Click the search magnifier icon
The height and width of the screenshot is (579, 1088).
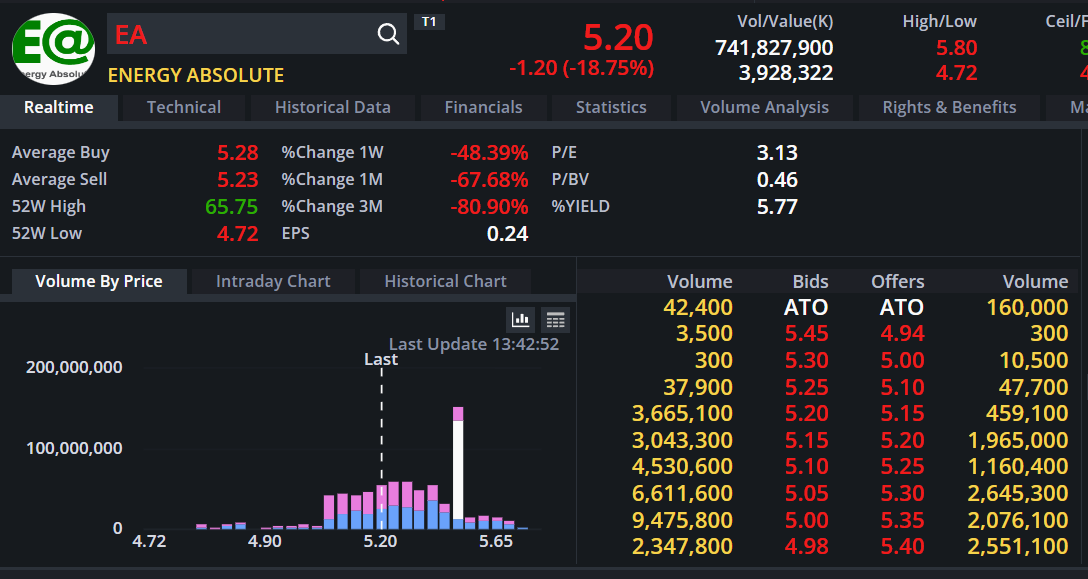(x=388, y=35)
